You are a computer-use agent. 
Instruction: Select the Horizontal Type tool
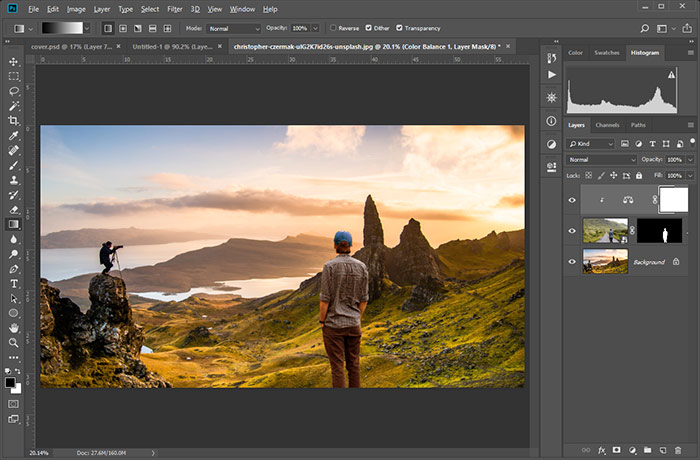pos(14,284)
